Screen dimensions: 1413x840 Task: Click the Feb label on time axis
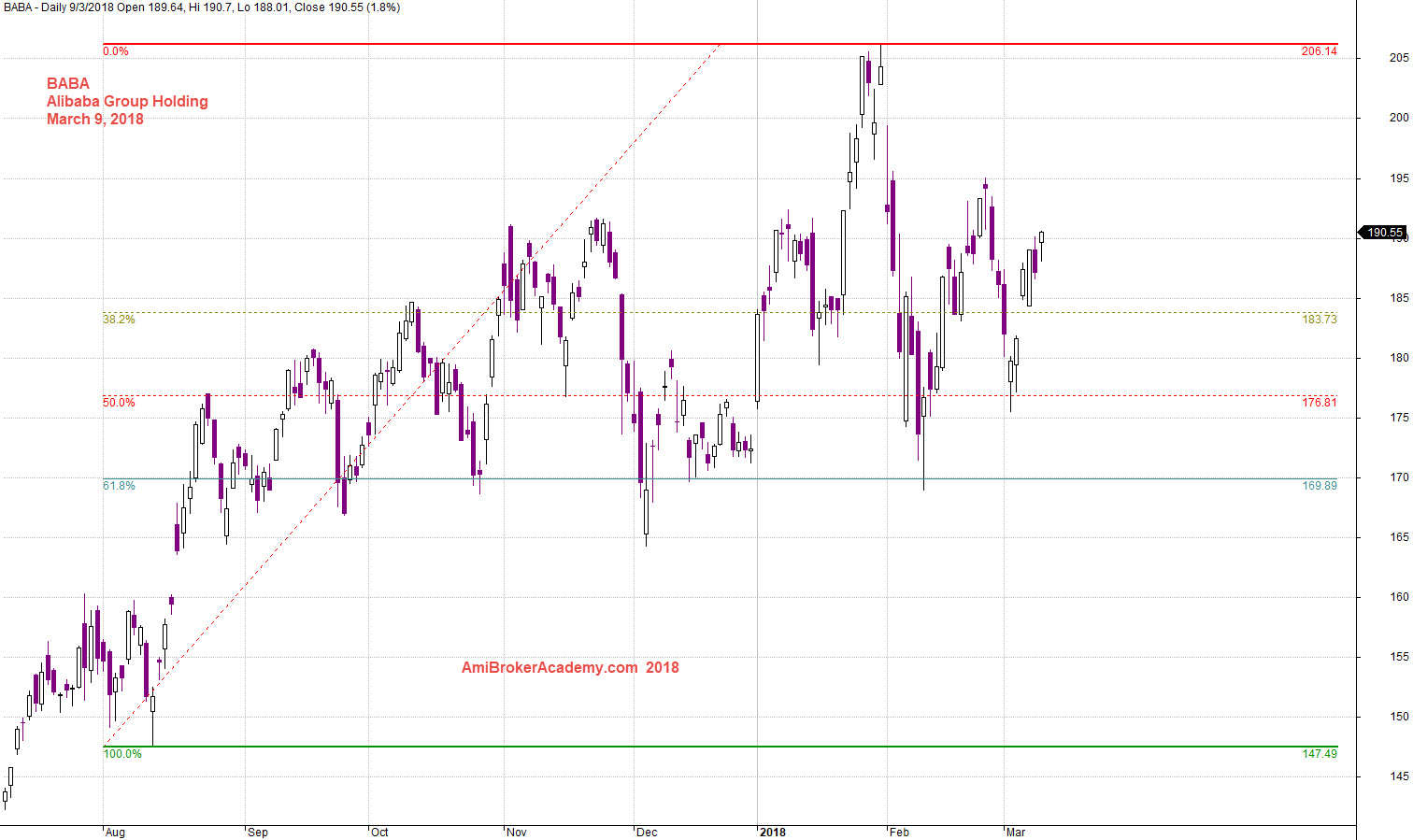coord(899,833)
